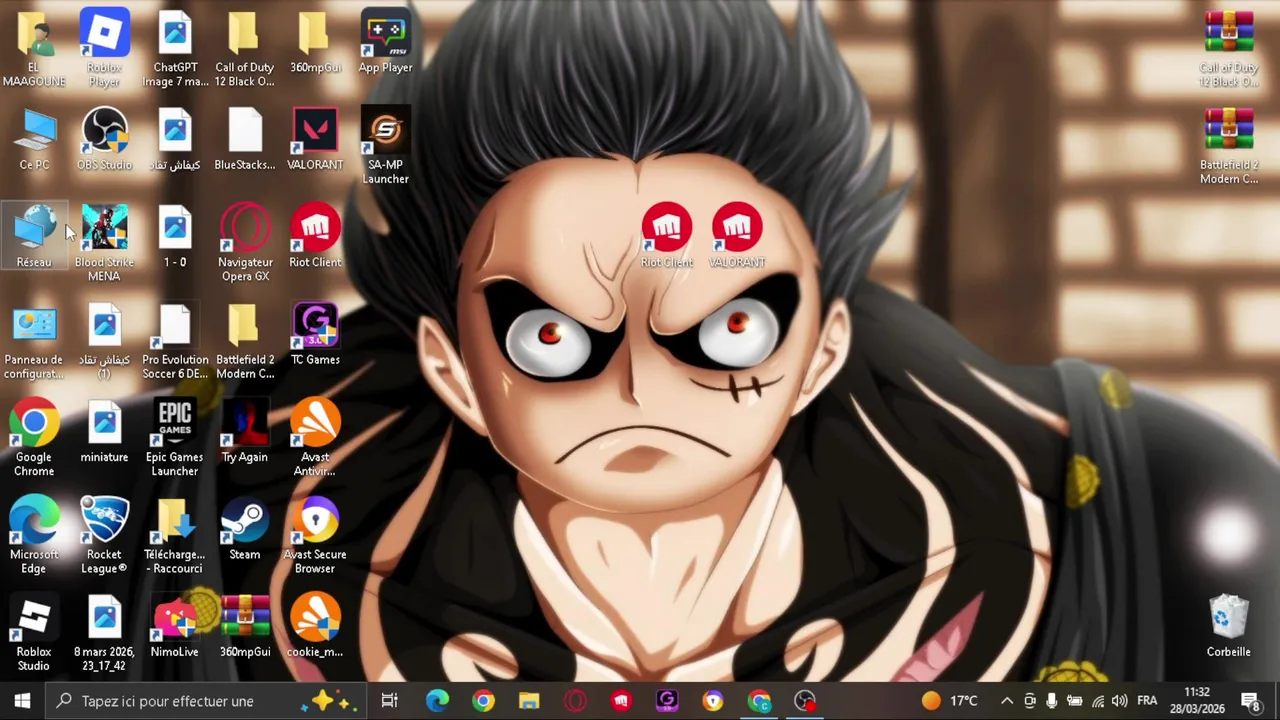1280x720 pixels.
Task: Open the notification center
Action: 1251,701
